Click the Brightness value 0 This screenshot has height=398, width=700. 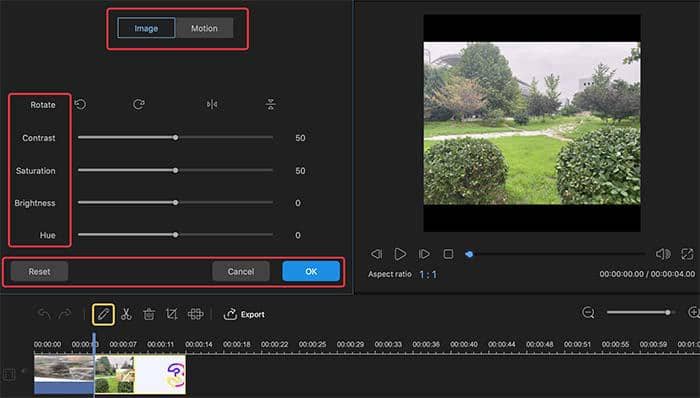[298, 203]
